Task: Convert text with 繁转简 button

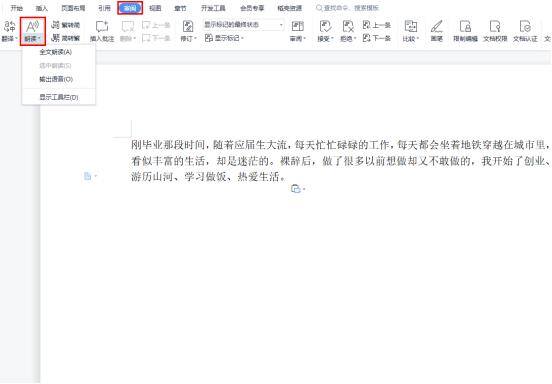Action: pyautogui.click(x=66, y=25)
